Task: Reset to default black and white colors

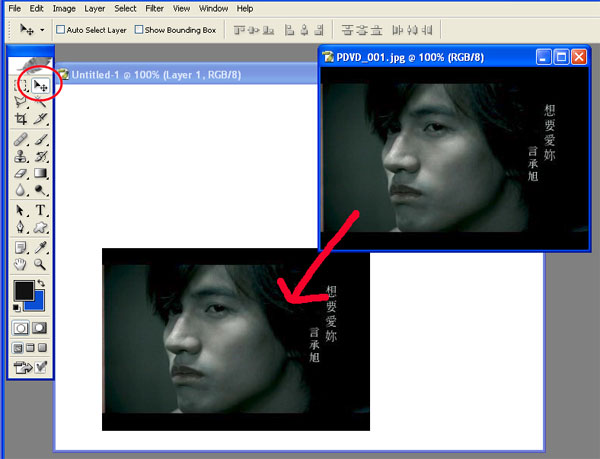Action: point(16,307)
